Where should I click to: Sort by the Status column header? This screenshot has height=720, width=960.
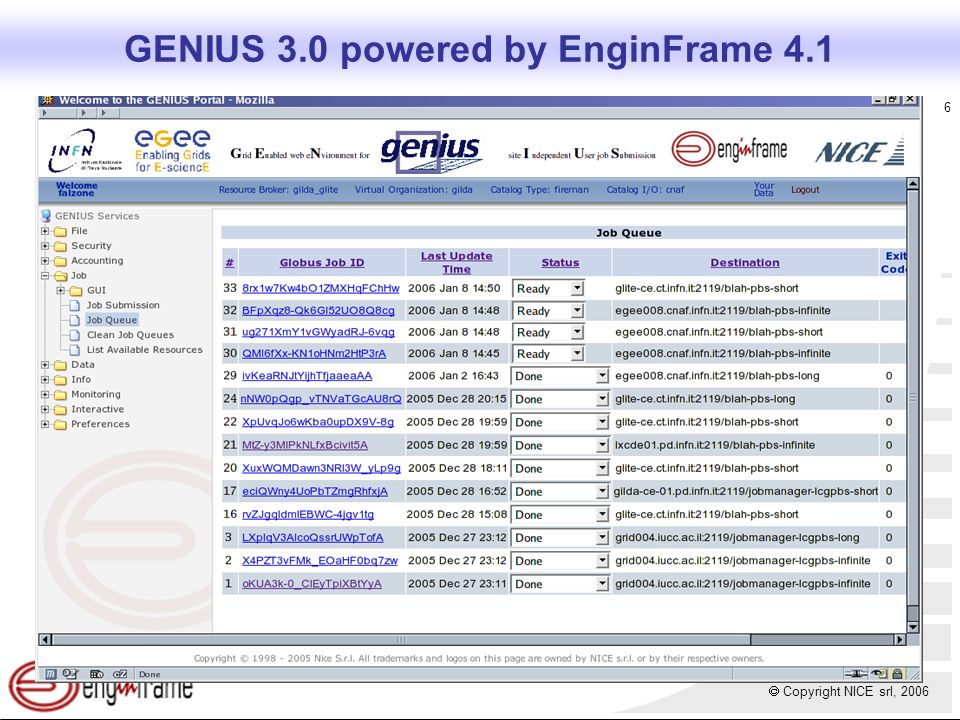pos(560,263)
